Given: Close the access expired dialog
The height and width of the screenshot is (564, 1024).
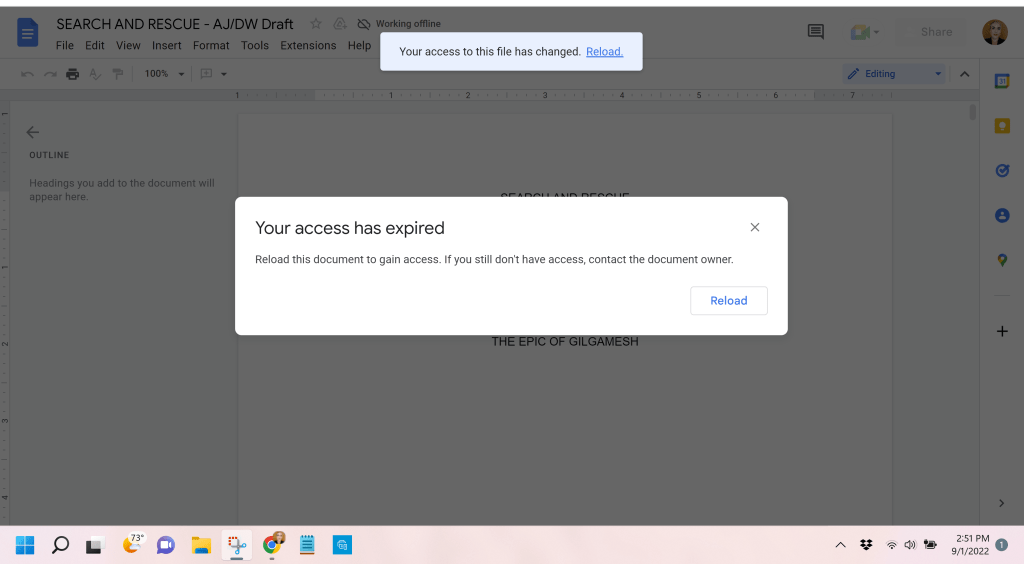Looking at the screenshot, I should [755, 228].
